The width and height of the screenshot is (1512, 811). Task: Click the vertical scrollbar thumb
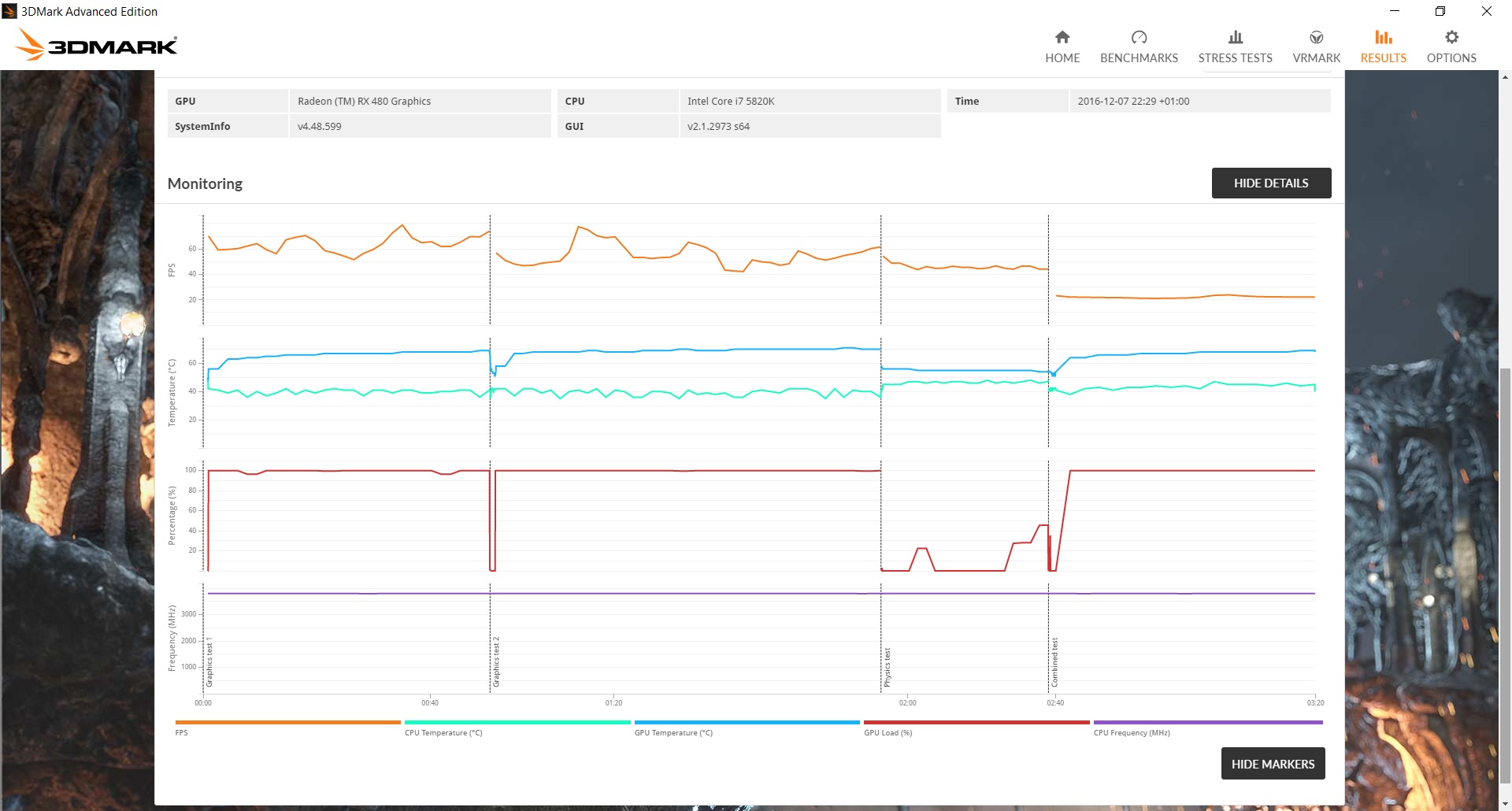(1505, 575)
